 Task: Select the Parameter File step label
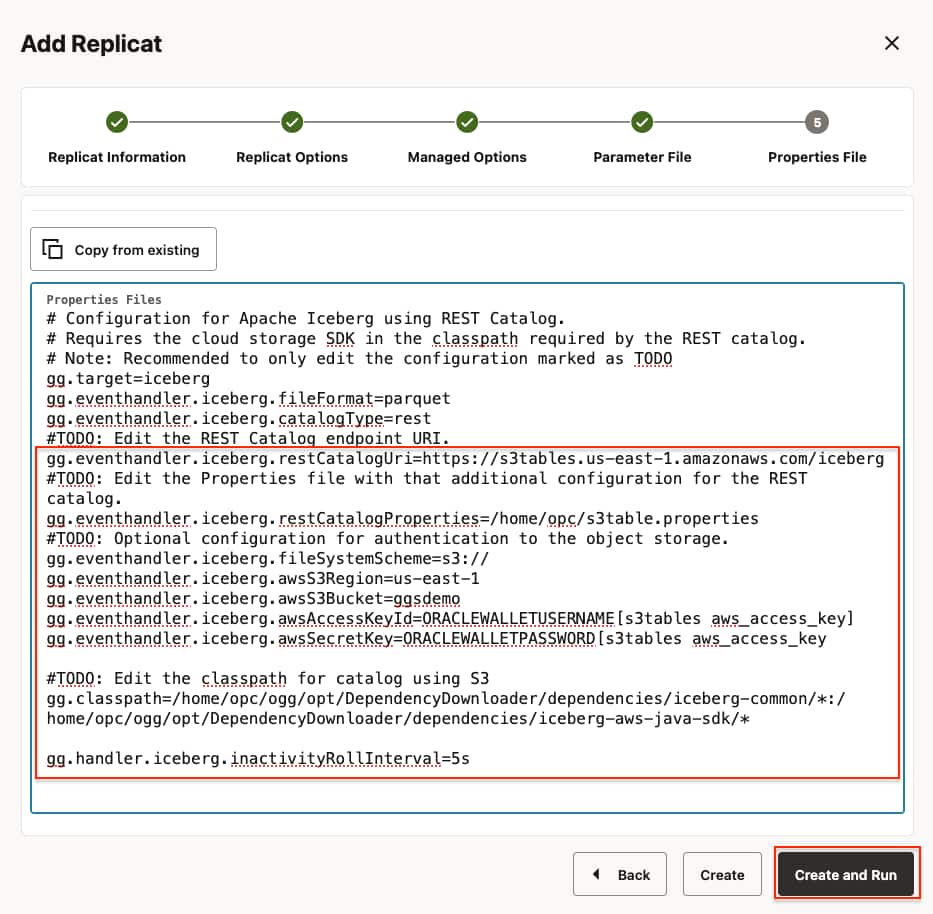pos(642,157)
